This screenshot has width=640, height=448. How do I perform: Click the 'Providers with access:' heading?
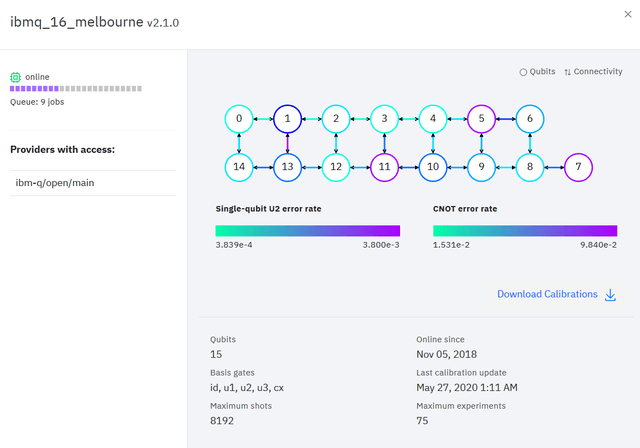tap(62, 150)
